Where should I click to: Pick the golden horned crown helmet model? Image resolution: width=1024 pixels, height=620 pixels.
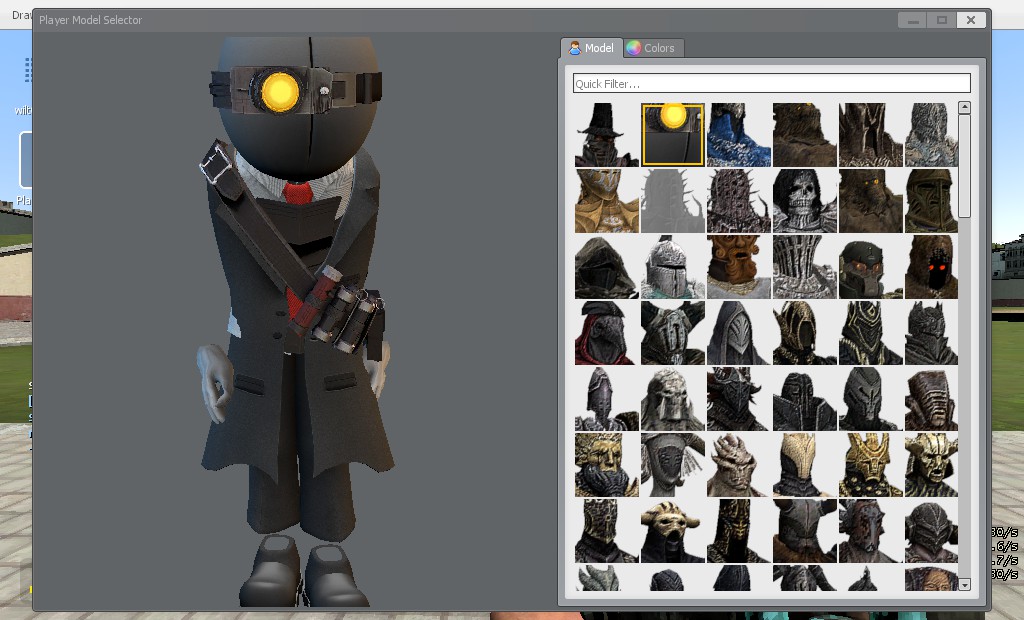click(x=871, y=465)
